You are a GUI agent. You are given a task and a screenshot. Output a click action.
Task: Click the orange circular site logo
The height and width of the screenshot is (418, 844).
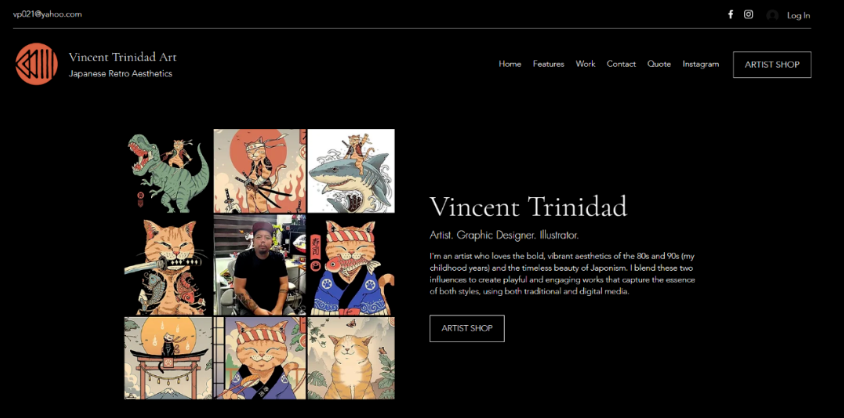tap(37, 64)
